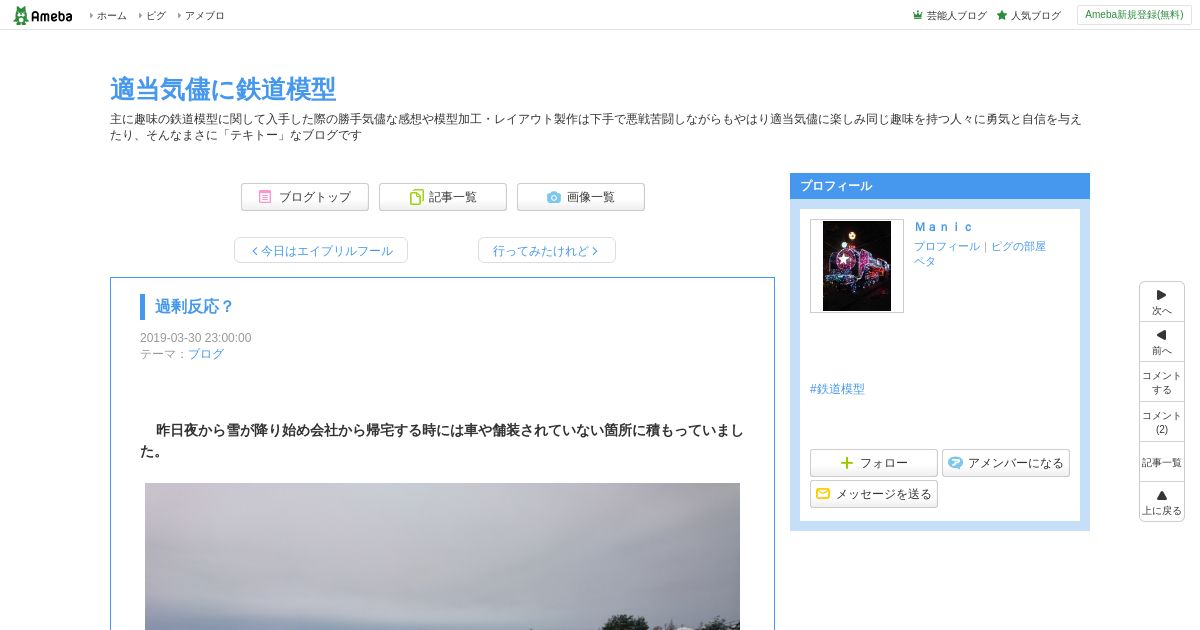Viewport: 1200px width, 630px height.
Task: Click メッセージを送る button
Action: [874, 494]
